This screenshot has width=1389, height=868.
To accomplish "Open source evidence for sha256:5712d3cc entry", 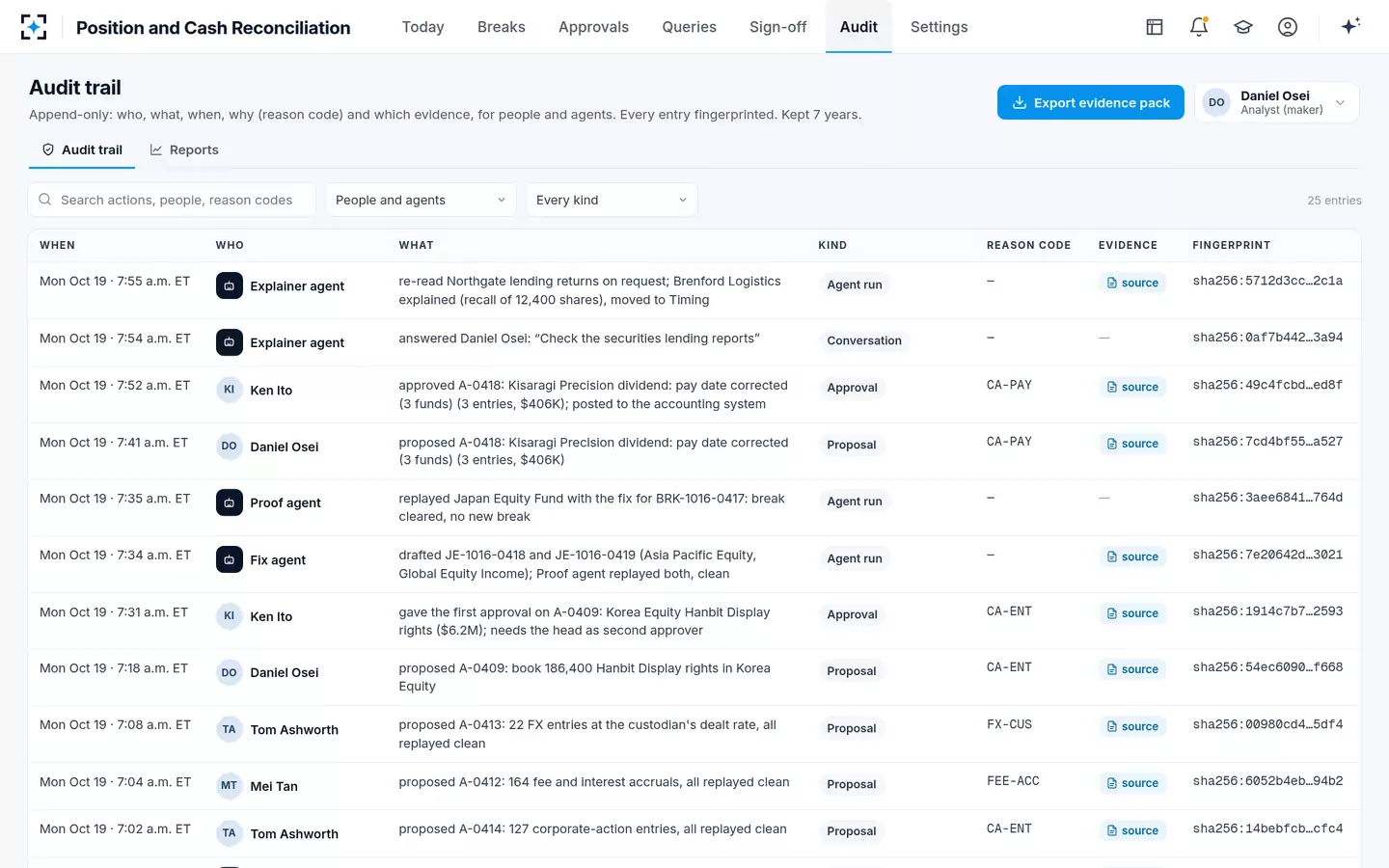I will pyautogui.click(x=1132, y=283).
